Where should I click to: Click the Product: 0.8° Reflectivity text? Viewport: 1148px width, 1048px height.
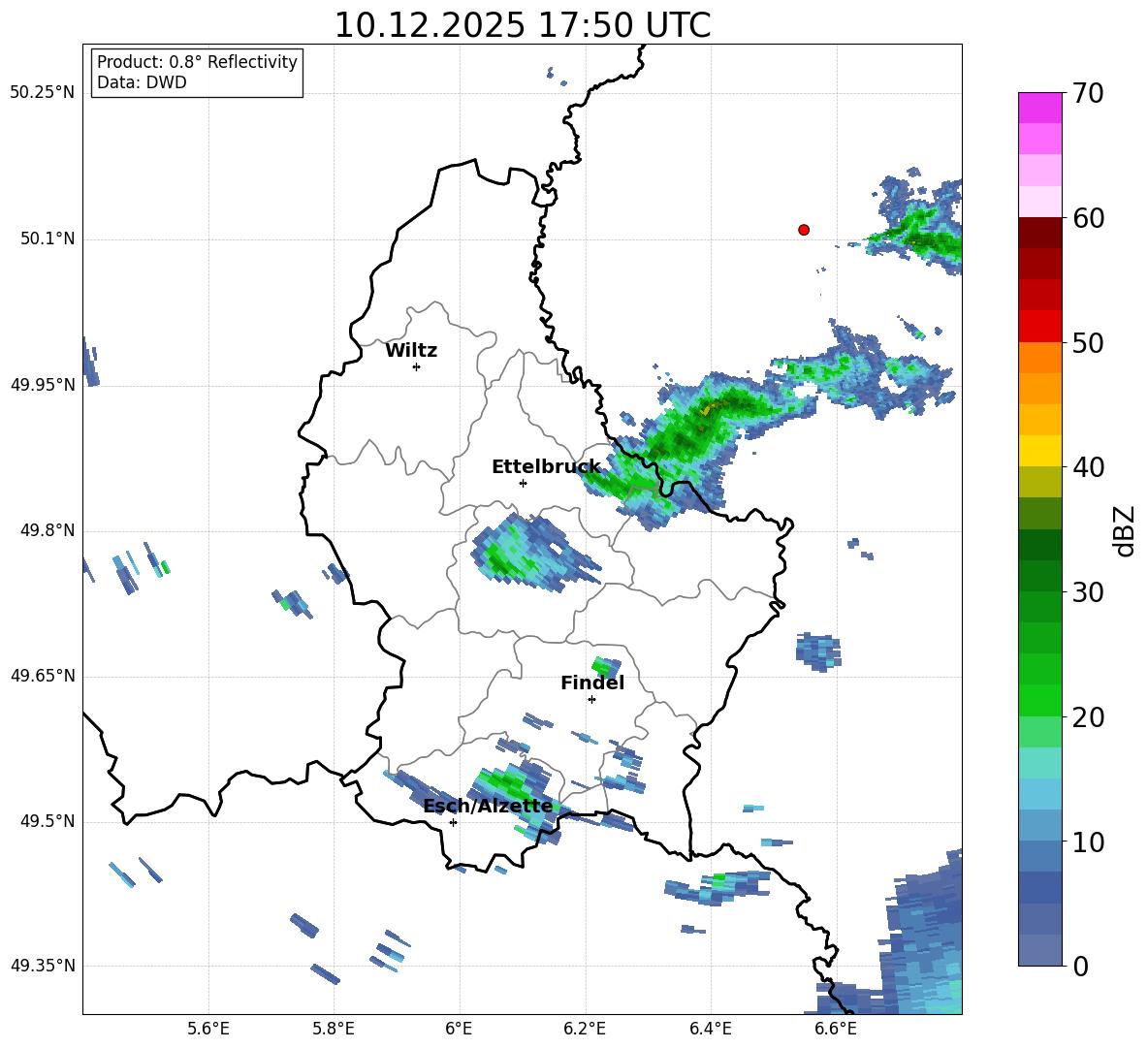point(197,62)
